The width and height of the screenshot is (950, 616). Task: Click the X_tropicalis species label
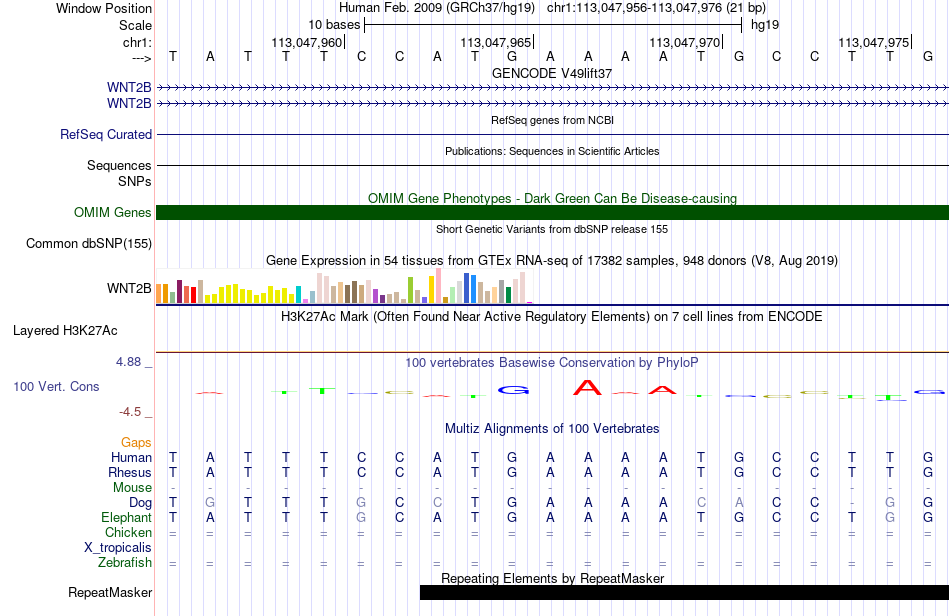pyautogui.click(x=118, y=548)
